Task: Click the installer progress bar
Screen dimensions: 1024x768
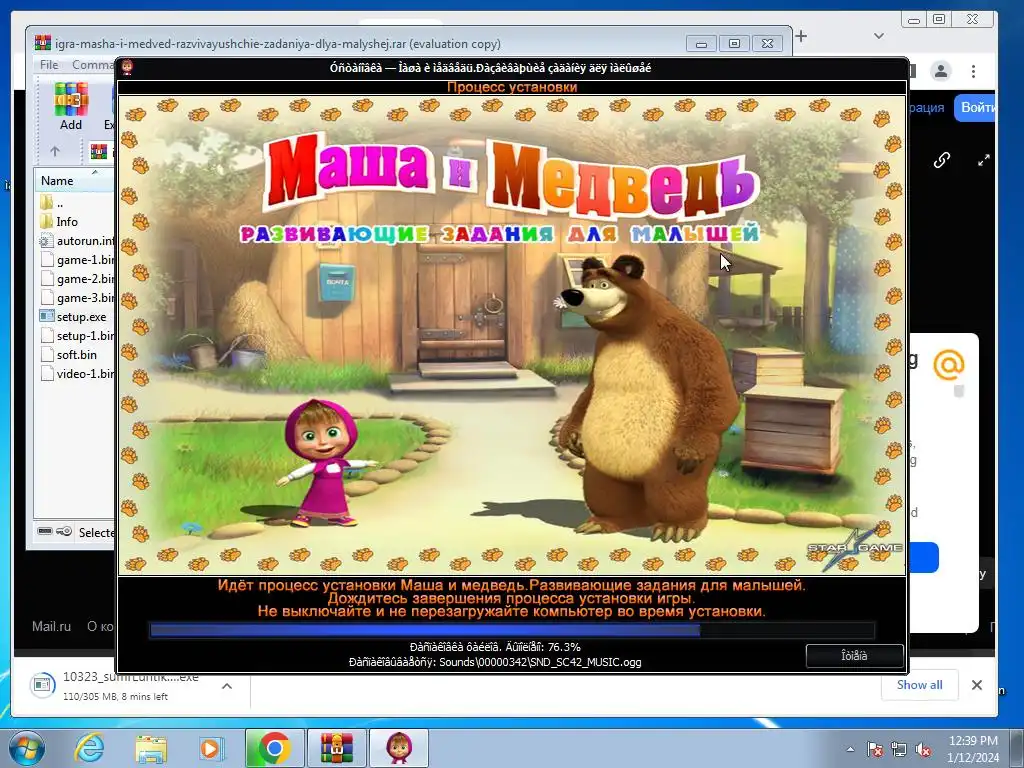Action: [x=511, y=630]
